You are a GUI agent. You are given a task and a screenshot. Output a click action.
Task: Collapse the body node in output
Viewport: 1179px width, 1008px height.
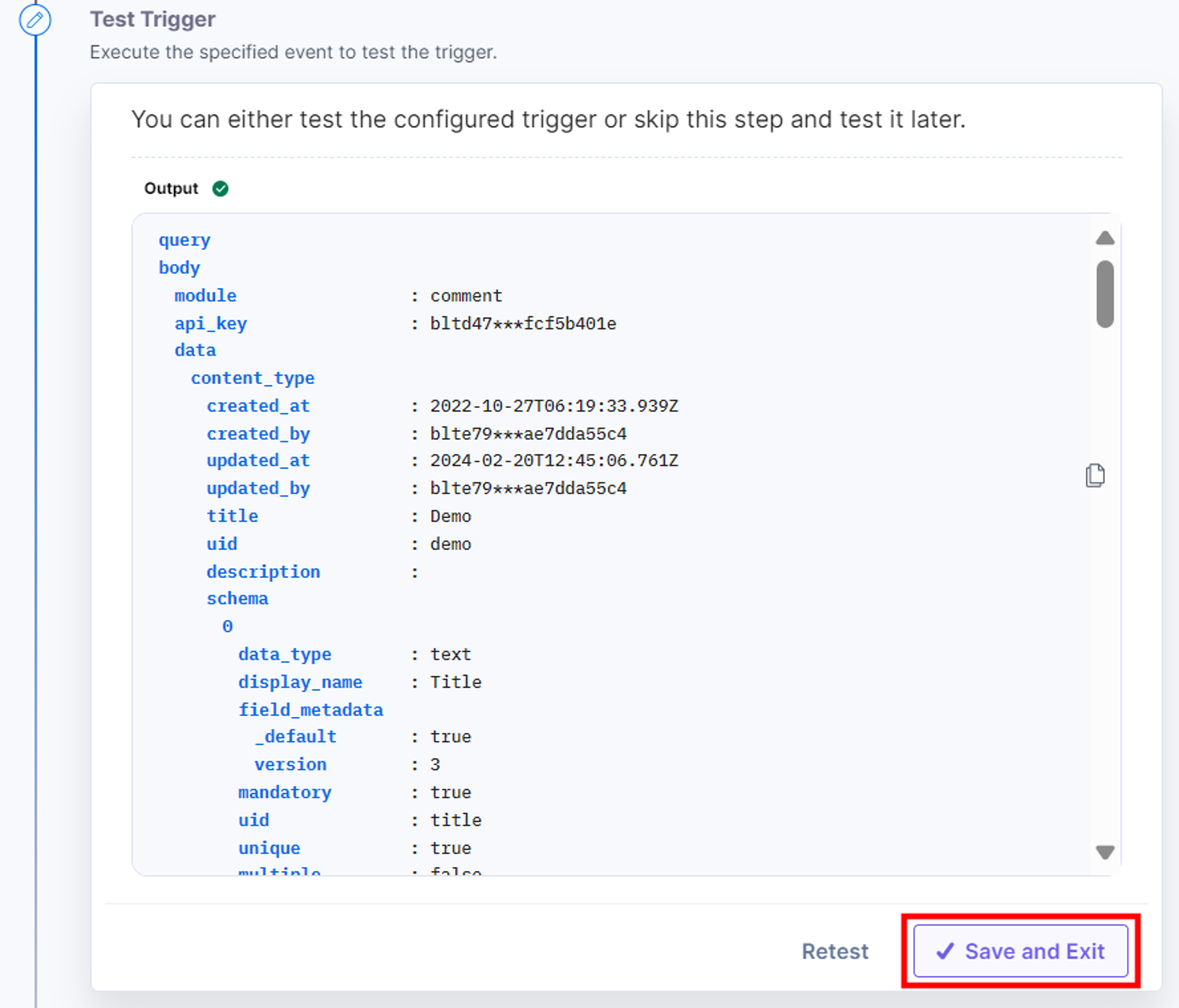tap(179, 268)
